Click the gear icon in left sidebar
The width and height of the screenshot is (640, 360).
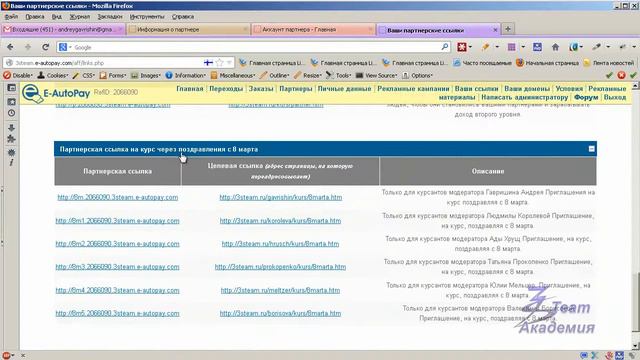(11, 153)
